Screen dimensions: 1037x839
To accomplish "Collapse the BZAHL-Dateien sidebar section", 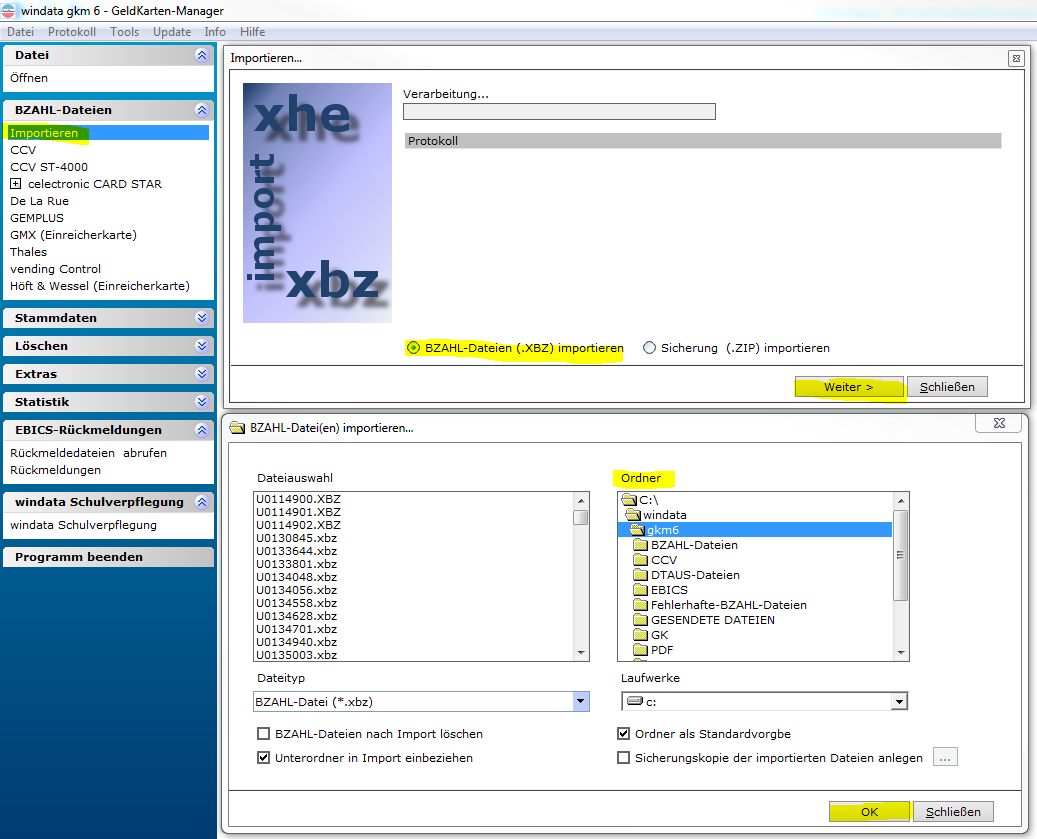I will 202,110.
